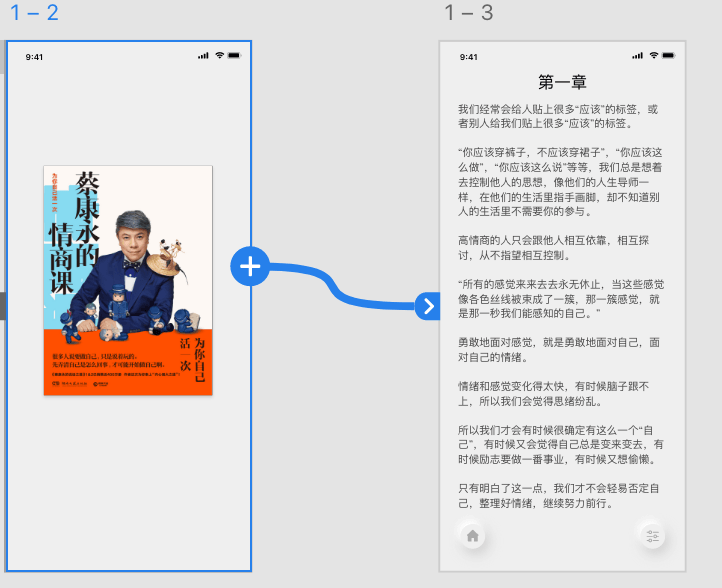Click the Wi-Fi icon in artboard 1 – 2

point(219,55)
